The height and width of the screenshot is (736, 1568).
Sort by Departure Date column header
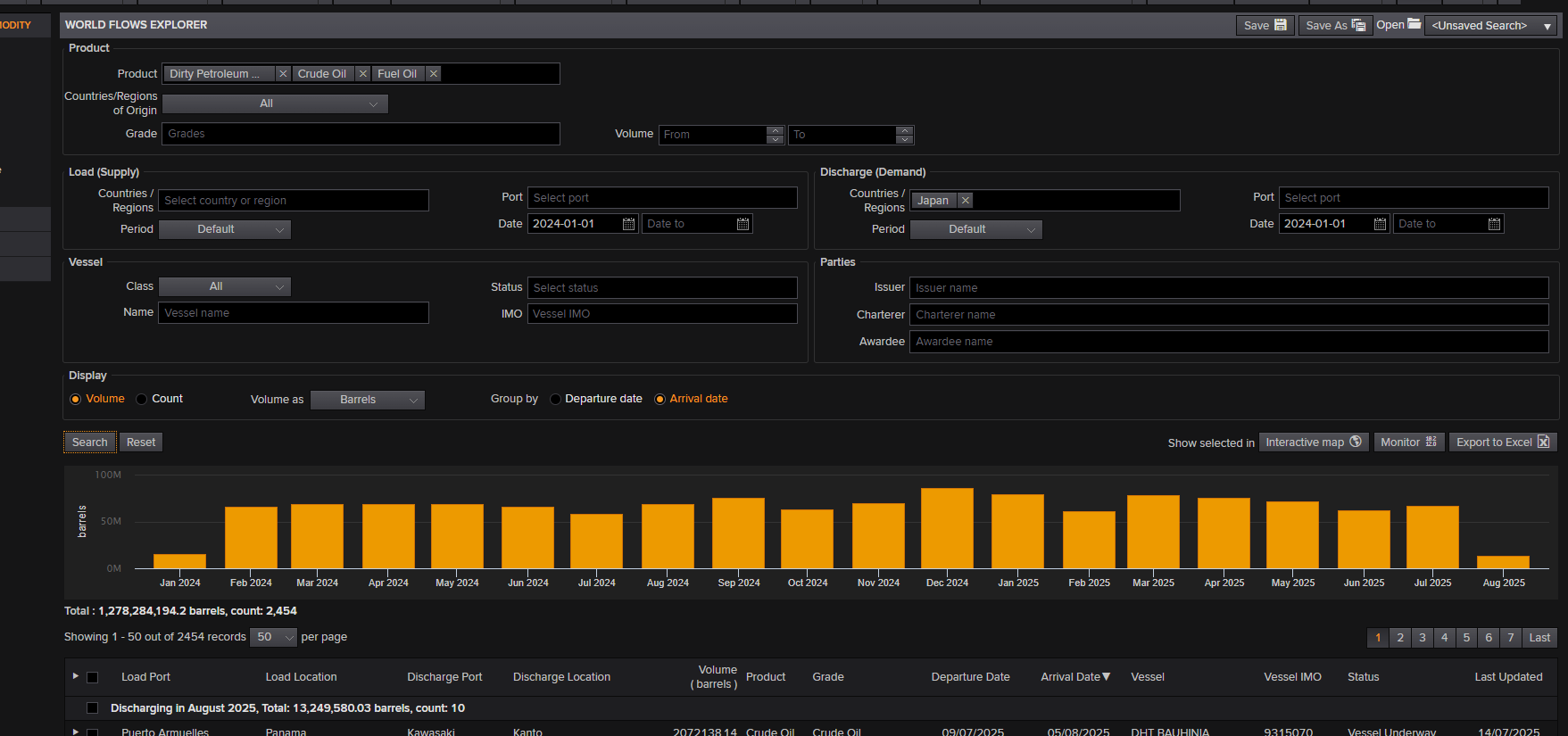pos(970,677)
